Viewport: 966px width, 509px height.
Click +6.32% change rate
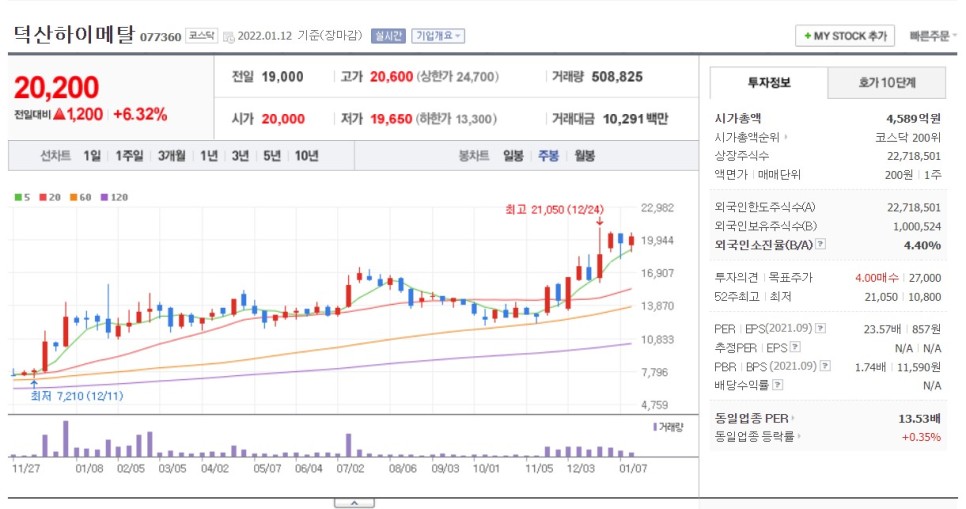click(x=140, y=114)
